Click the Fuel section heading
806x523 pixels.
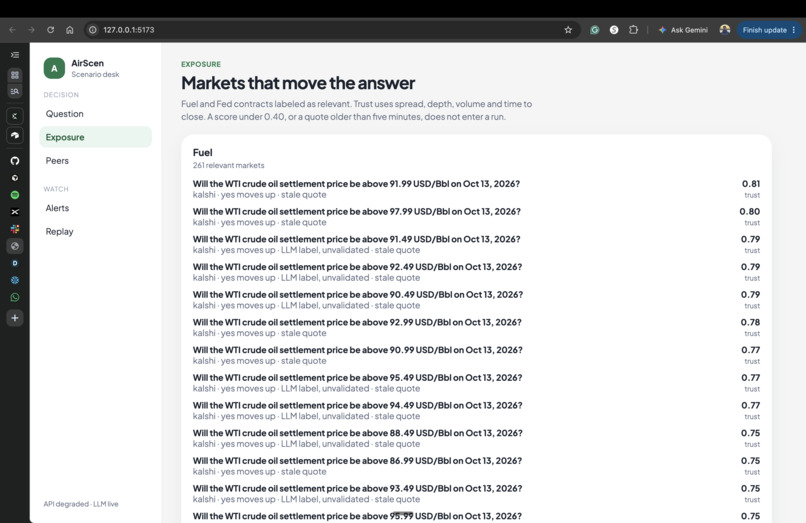[x=202, y=153]
